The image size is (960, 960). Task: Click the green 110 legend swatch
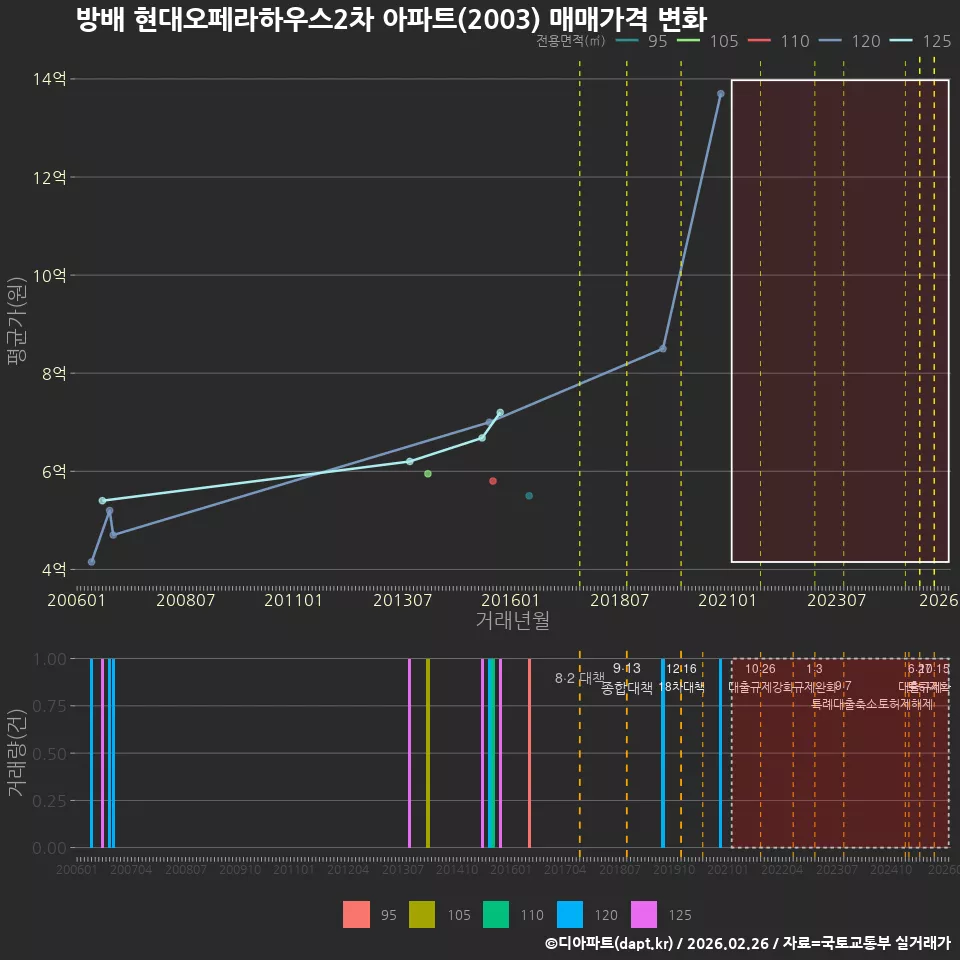click(496, 915)
